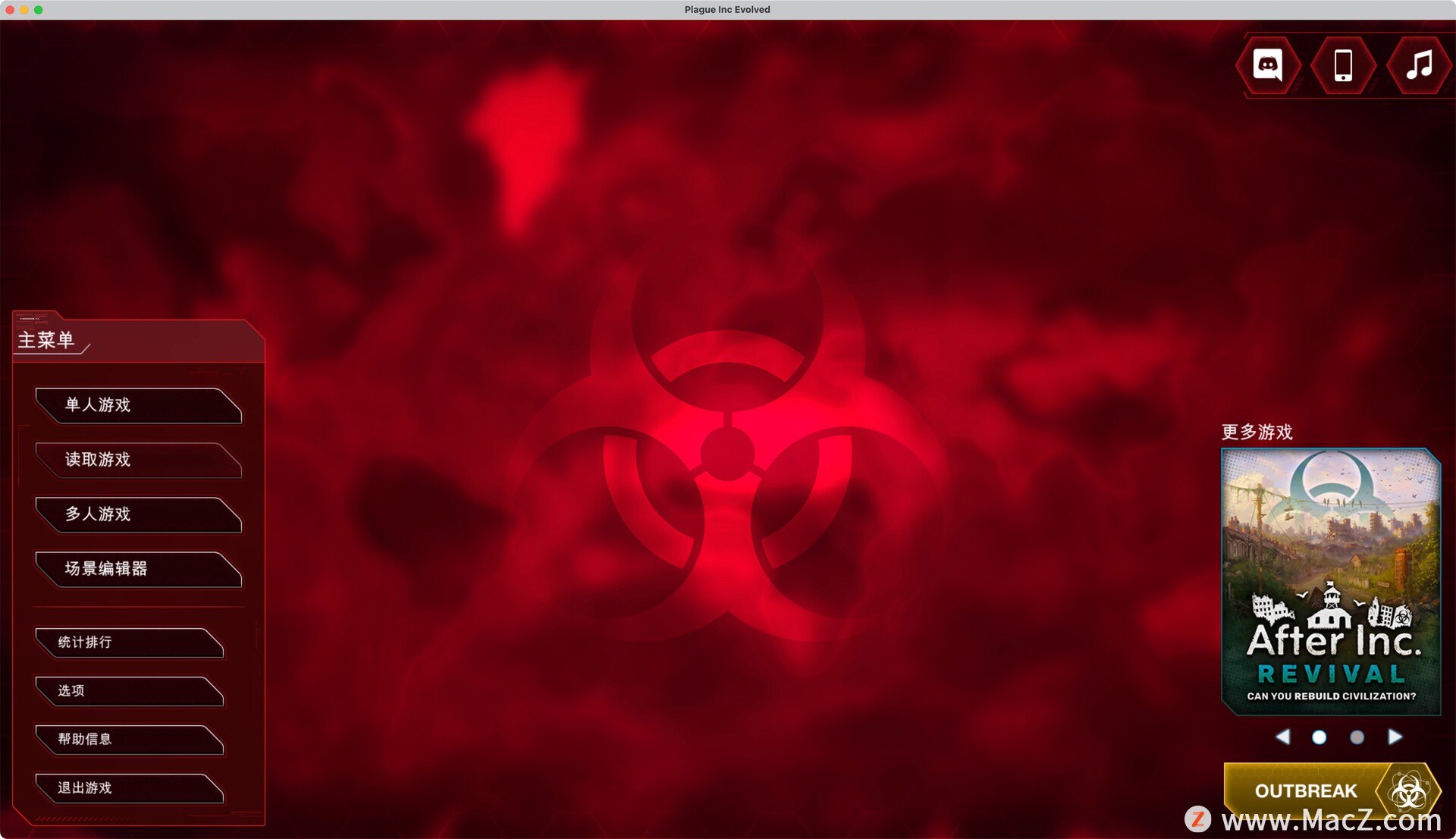View 统计排行 stats and rankings
This screenshot has height=839, width=1456.
pyautogui.click(x=127, y=643)
